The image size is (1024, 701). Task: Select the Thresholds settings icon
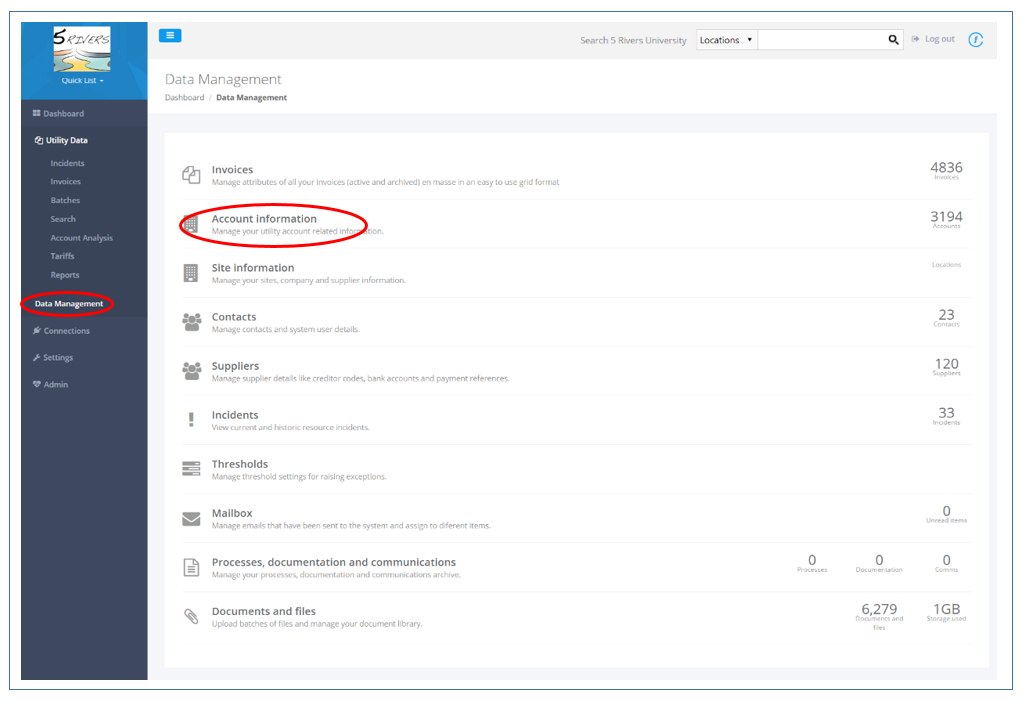[x=191, y=468]
